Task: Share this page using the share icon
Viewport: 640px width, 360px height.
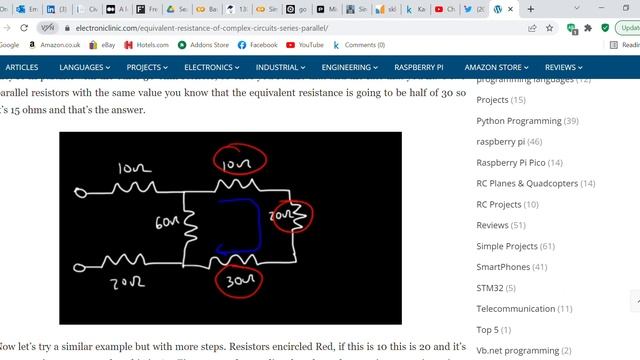Action: point(532,28)
